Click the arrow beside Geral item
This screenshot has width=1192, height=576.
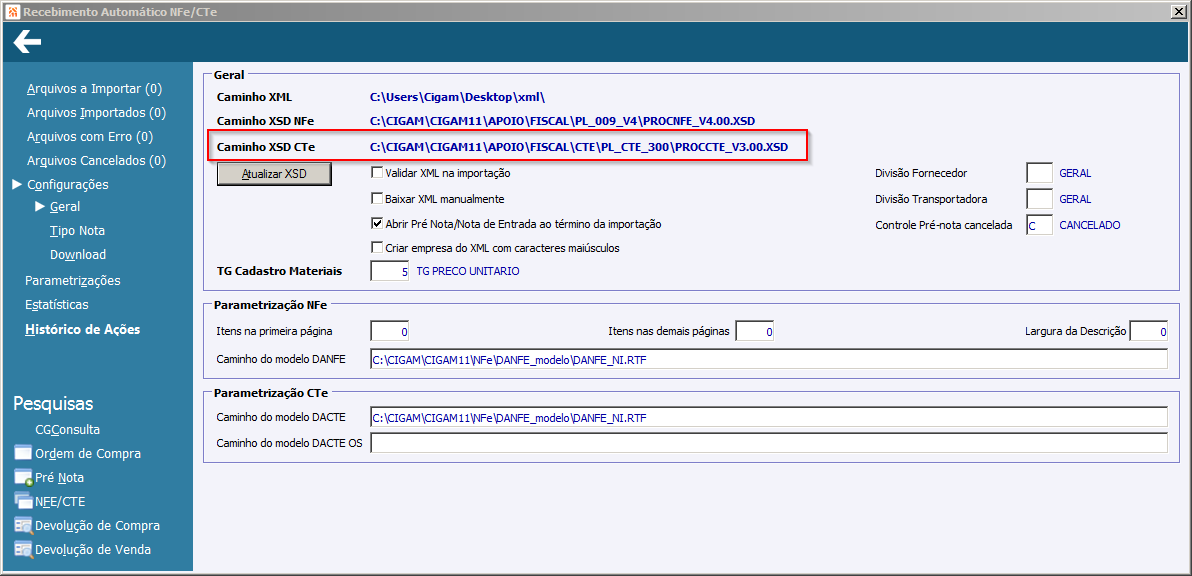(40, 207)
